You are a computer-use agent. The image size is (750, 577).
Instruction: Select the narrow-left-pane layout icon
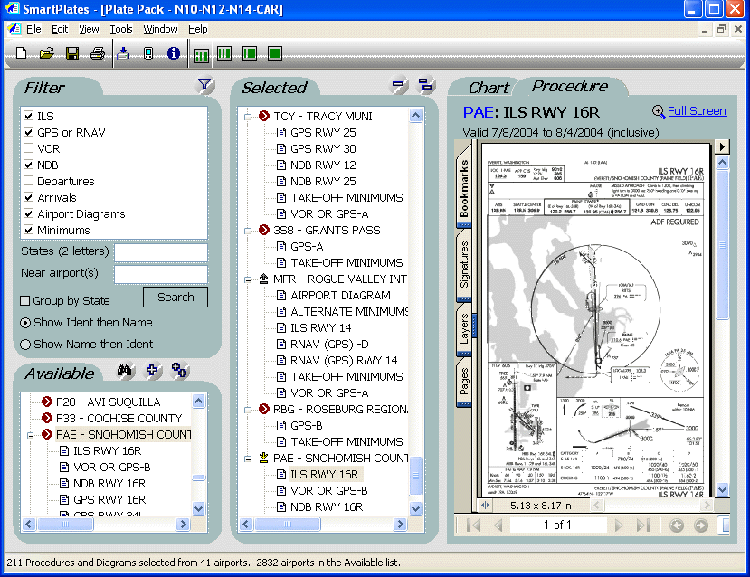pyautogui.click(x=250, y=53)
